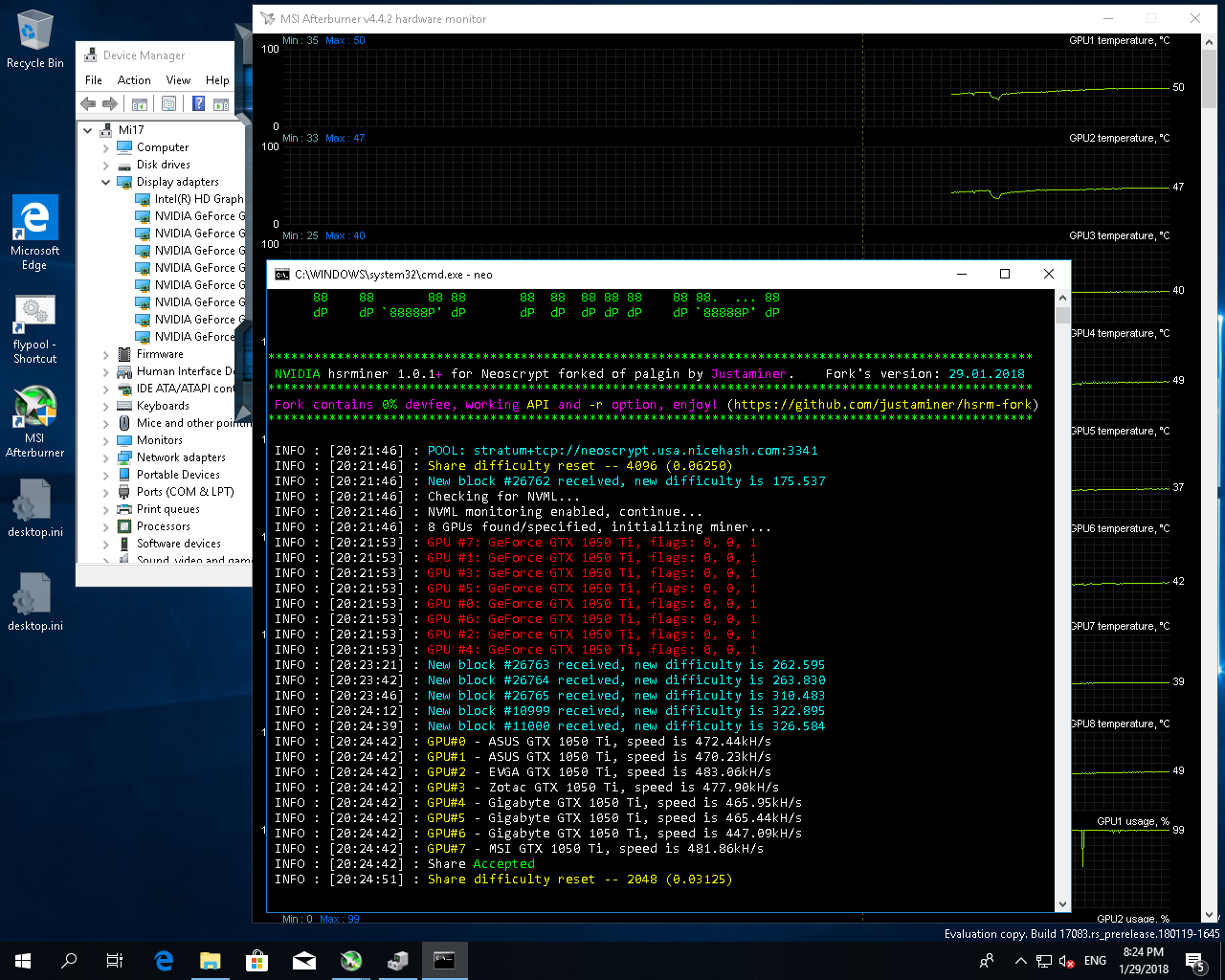Toggle the Show/Hide Action Pane toolbar icon
Screen dimensions: 1225x980
tap(221, 104)
